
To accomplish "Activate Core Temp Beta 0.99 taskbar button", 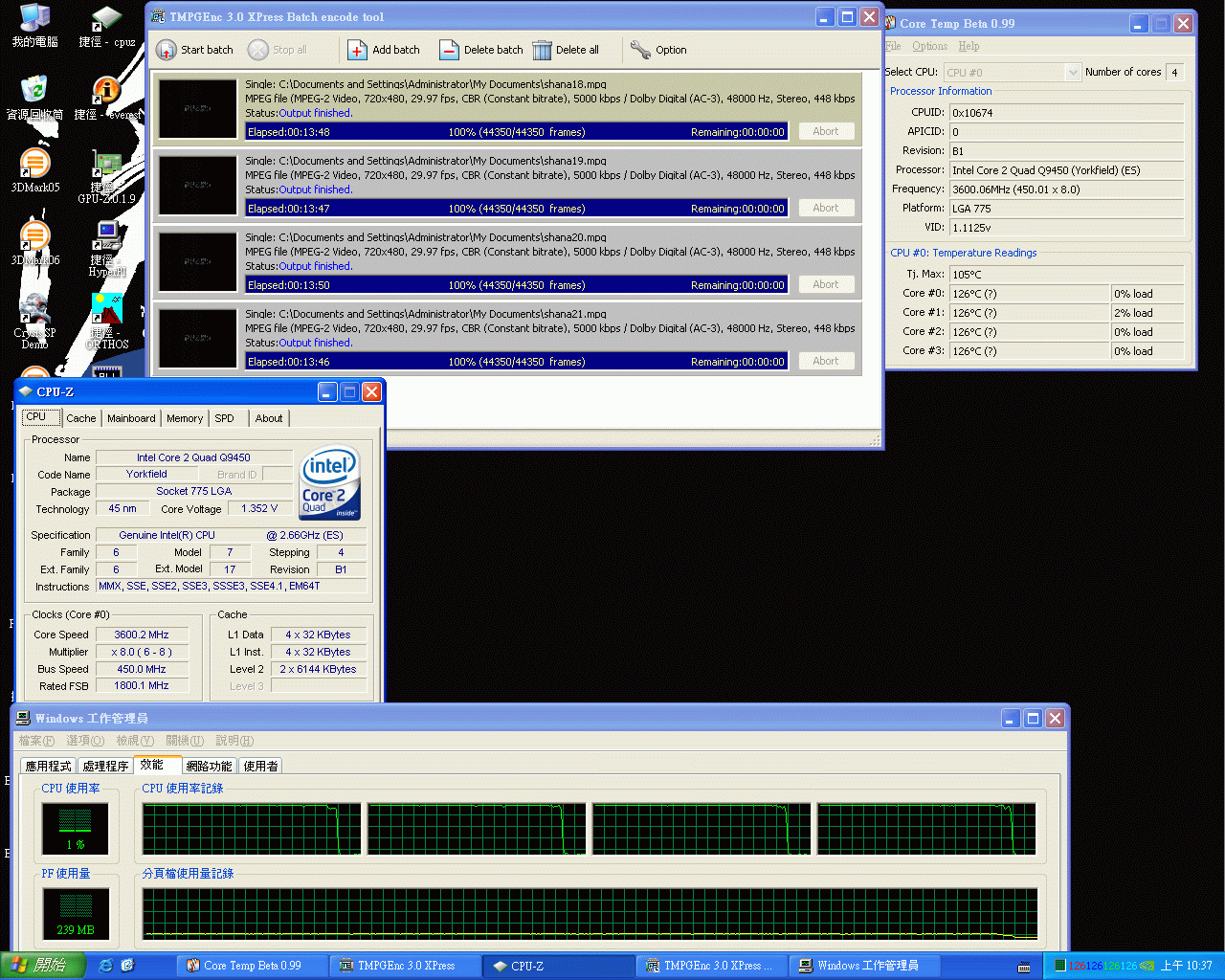I will (x=253, y=966).
